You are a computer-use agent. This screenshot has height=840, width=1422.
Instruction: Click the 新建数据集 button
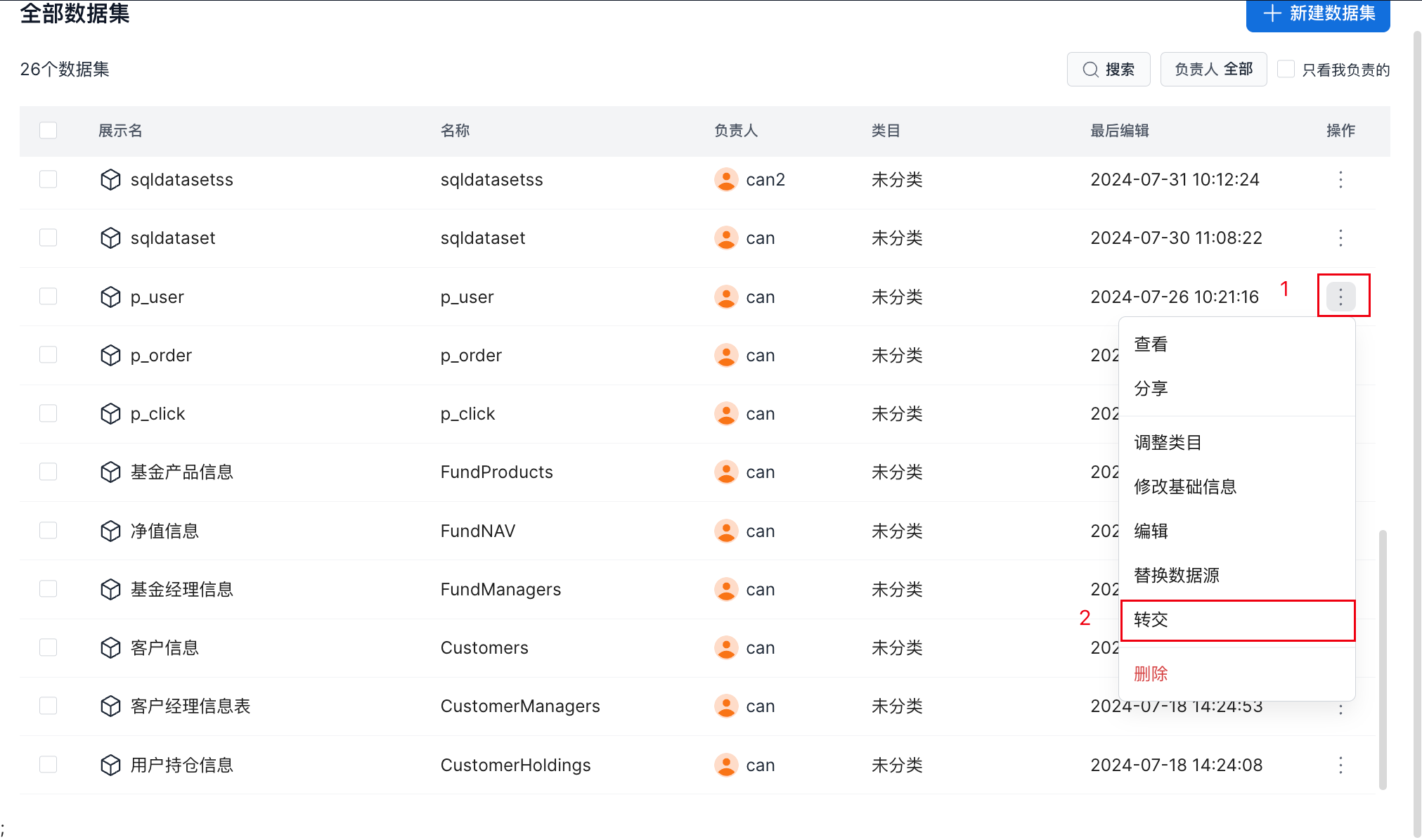(x=1318, y=14)
